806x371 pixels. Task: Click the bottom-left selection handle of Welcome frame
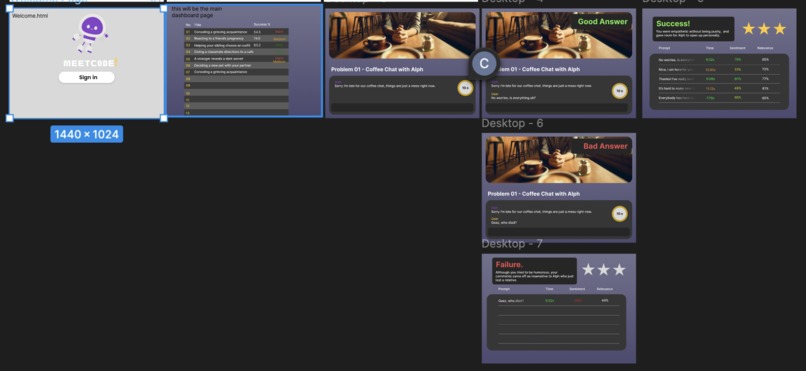click(9, 118)
